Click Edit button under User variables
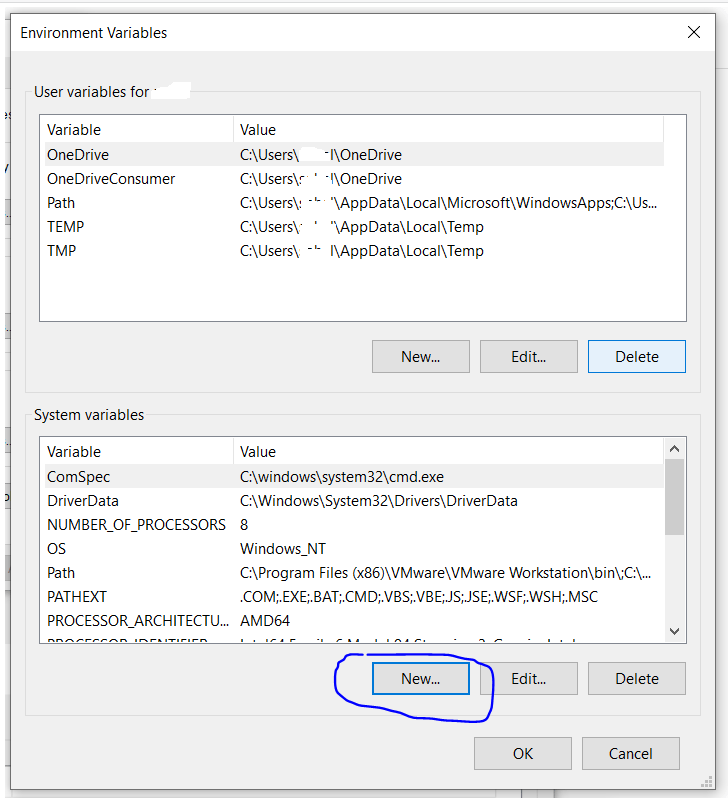Screen dimensions: 728x798 click(528, 357)
